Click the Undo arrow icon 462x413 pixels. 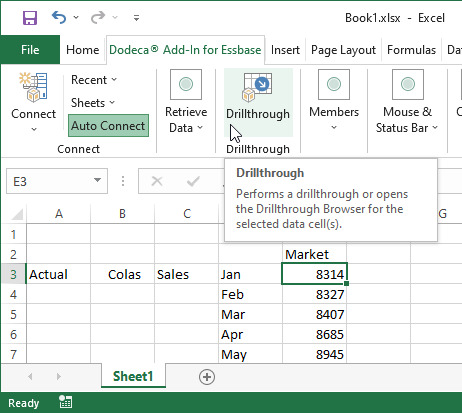59,17
